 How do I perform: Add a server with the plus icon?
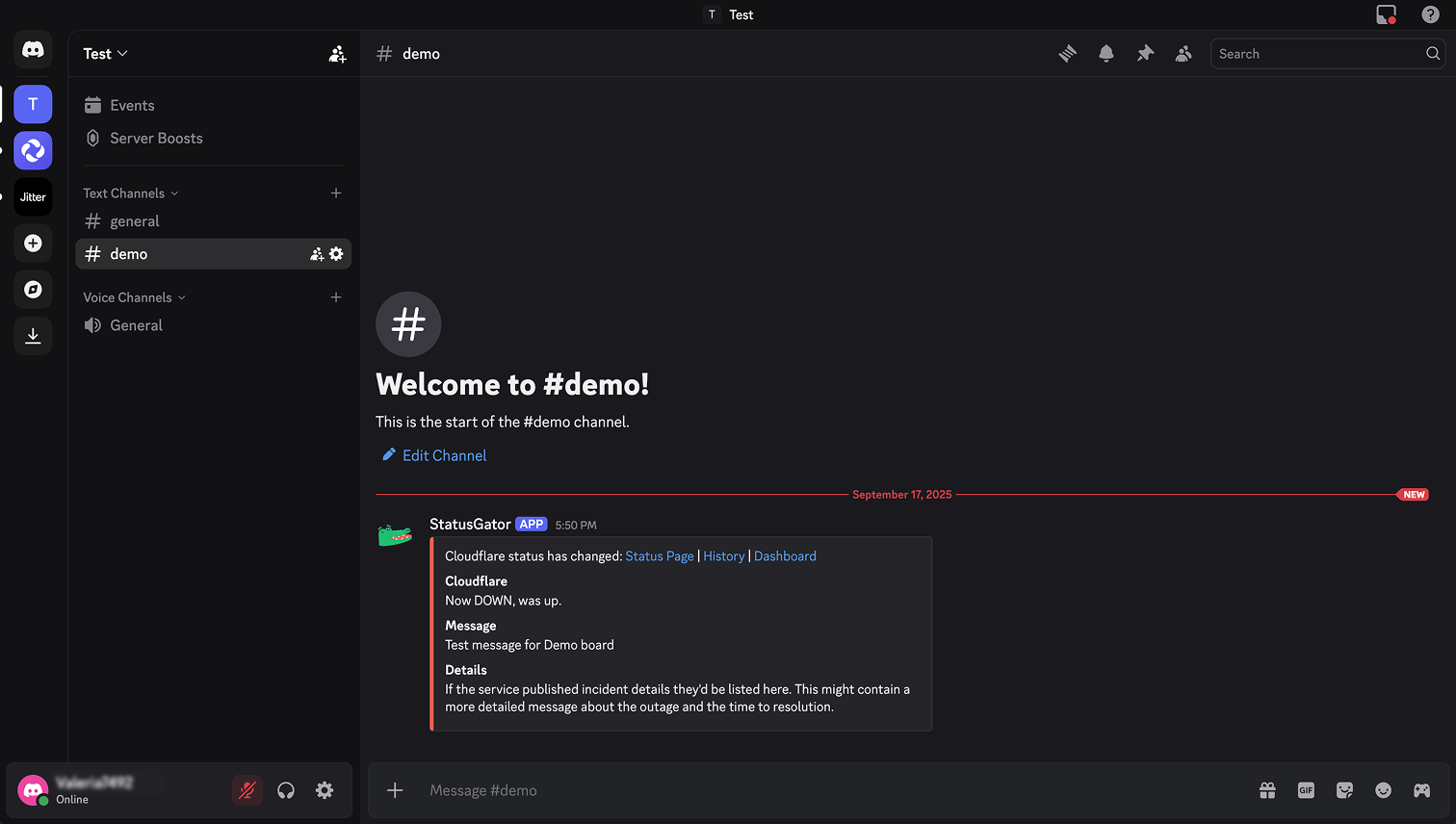33,243
